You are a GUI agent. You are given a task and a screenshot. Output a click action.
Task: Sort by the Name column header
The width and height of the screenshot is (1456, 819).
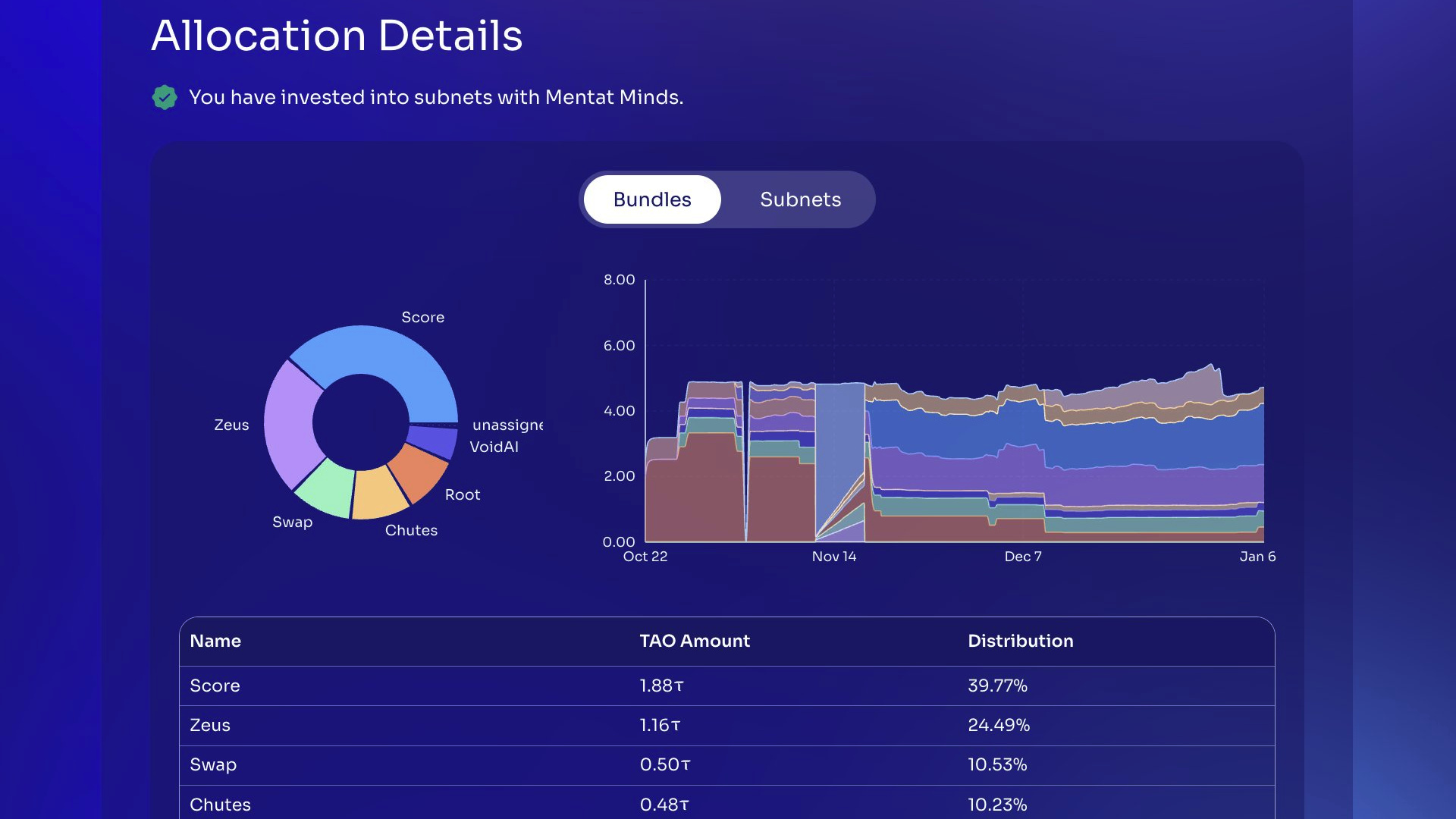tap(215, 641)
